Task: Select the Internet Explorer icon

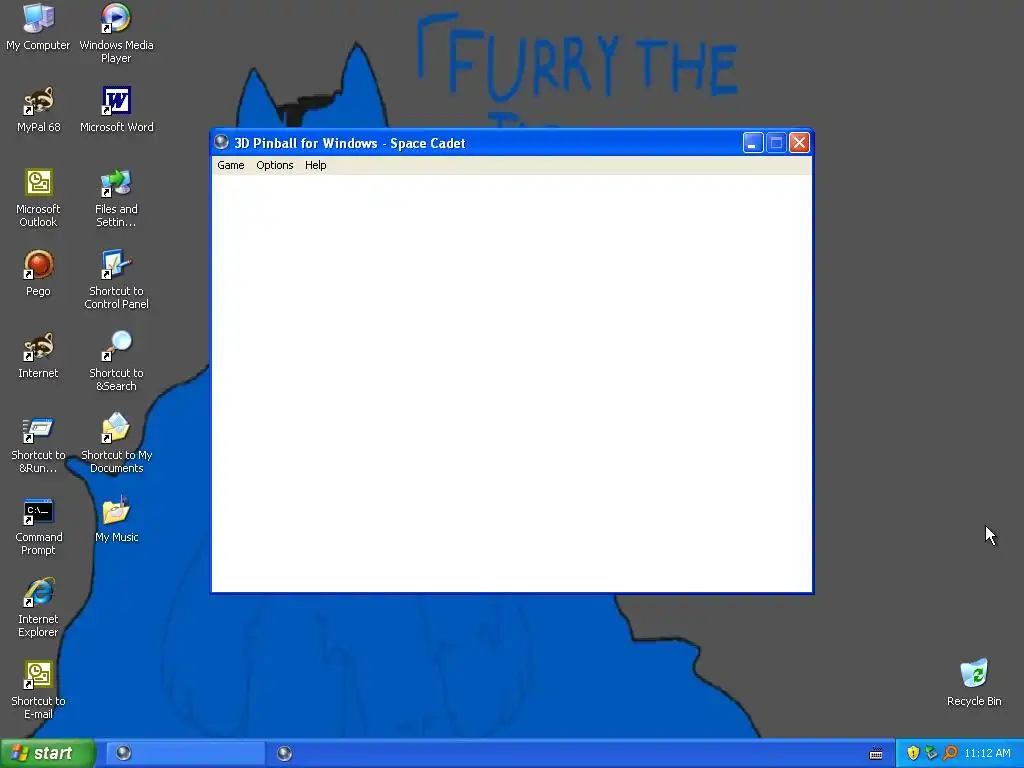Action: pyautogui.click(x=38, y=608)
